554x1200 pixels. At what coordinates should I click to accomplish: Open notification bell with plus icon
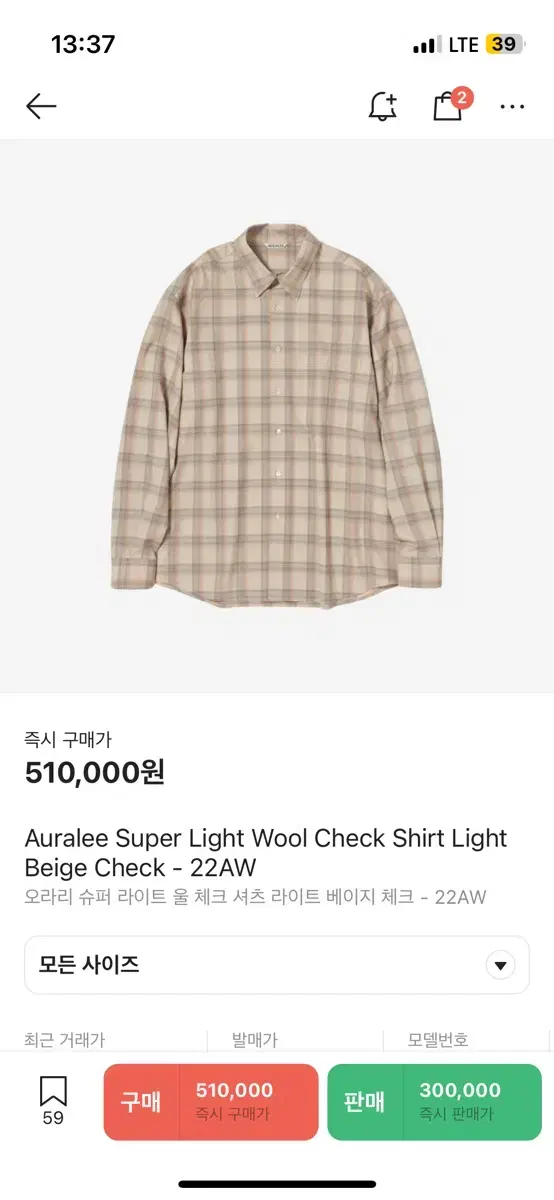pyautogui.click(x=382, y=106)
